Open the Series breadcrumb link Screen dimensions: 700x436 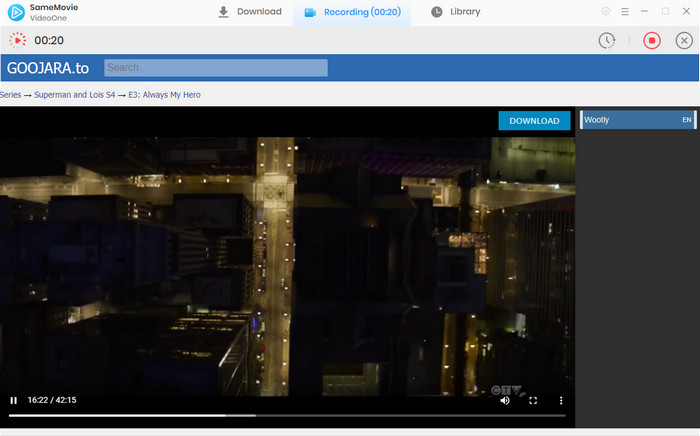point(10,95)
